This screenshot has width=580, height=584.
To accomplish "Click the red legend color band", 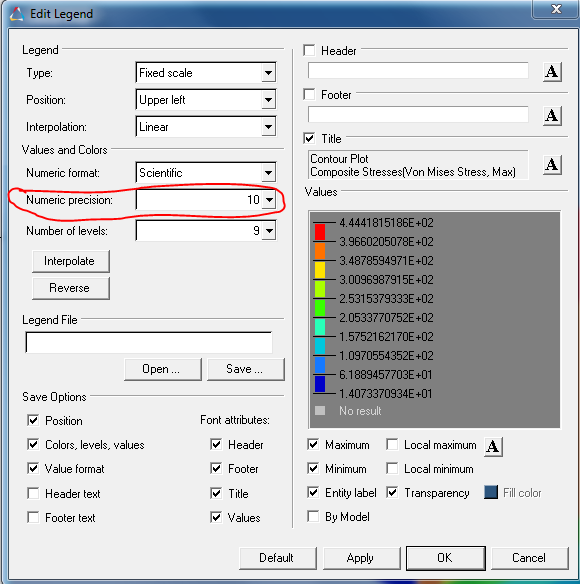I will [320, 232].
